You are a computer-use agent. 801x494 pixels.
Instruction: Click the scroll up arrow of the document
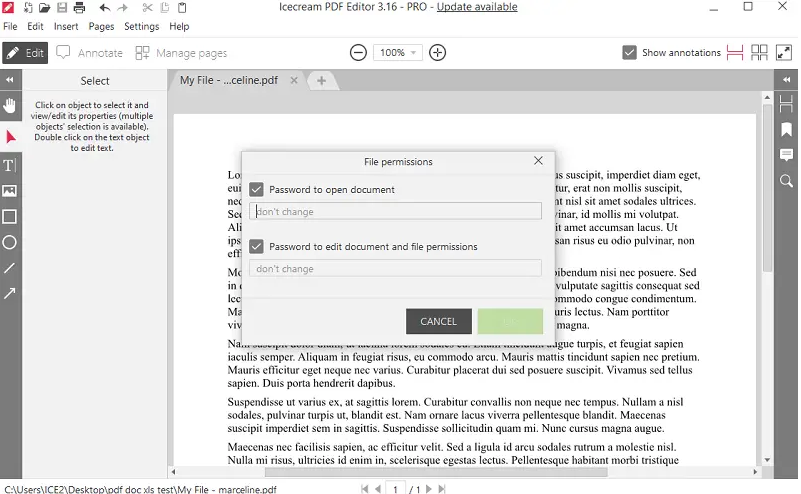tap(767, 97)
